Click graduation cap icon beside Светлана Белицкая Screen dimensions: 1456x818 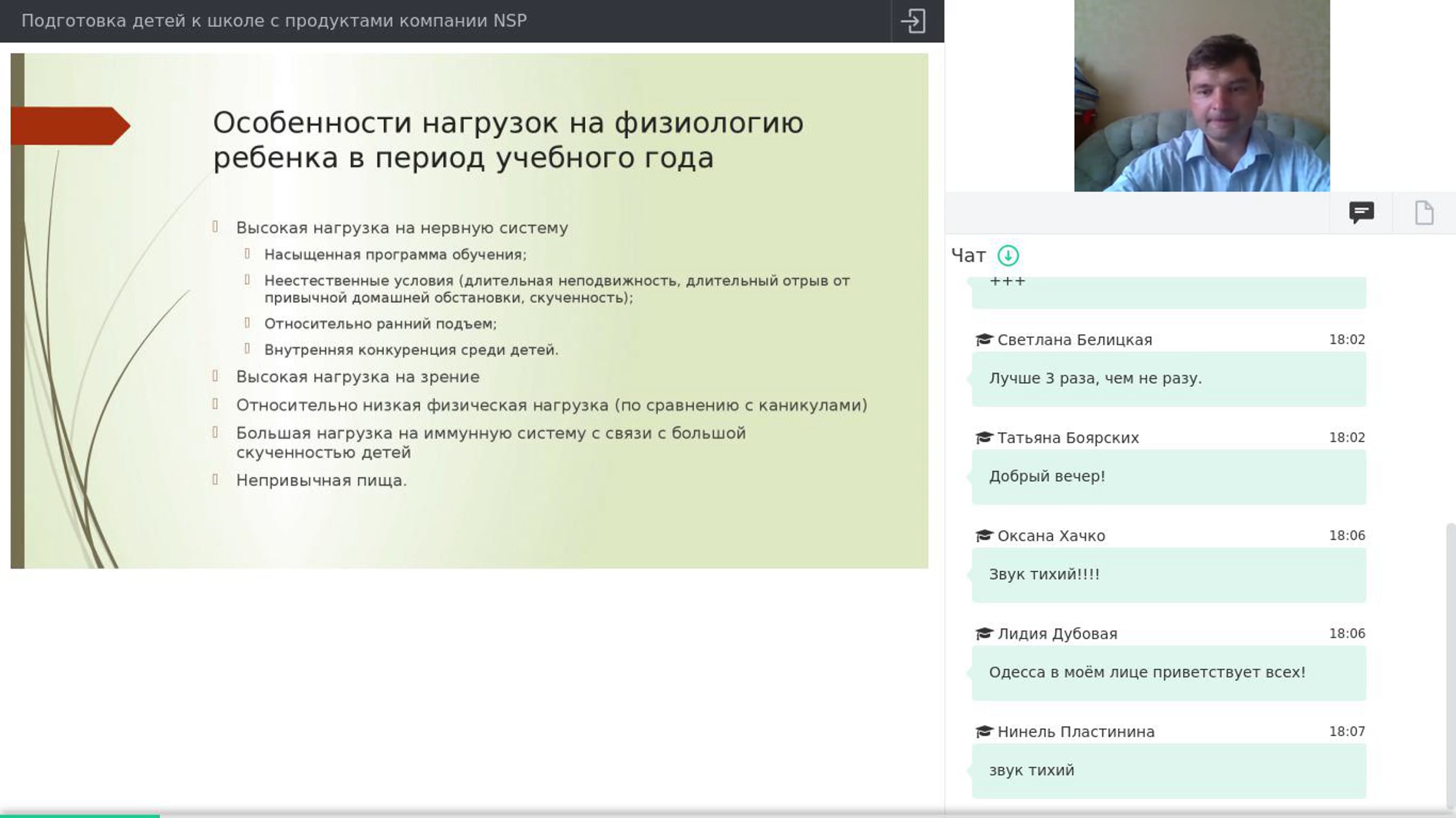point(983,340)
